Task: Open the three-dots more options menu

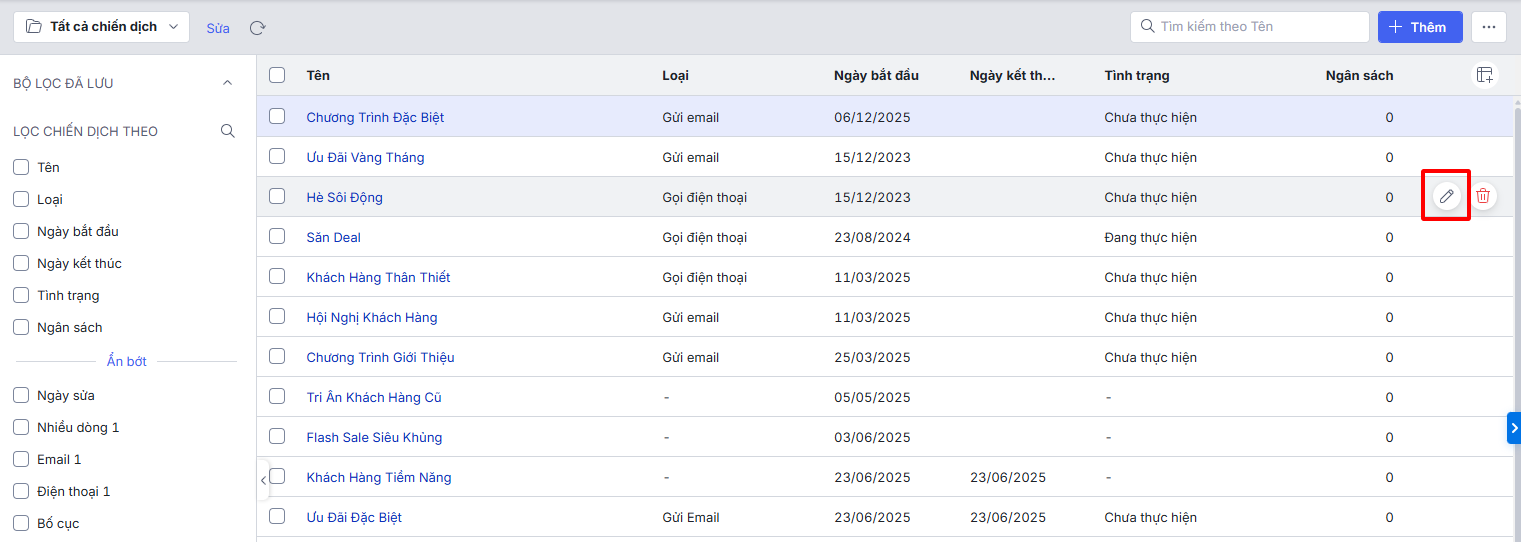Action: 1489,27
